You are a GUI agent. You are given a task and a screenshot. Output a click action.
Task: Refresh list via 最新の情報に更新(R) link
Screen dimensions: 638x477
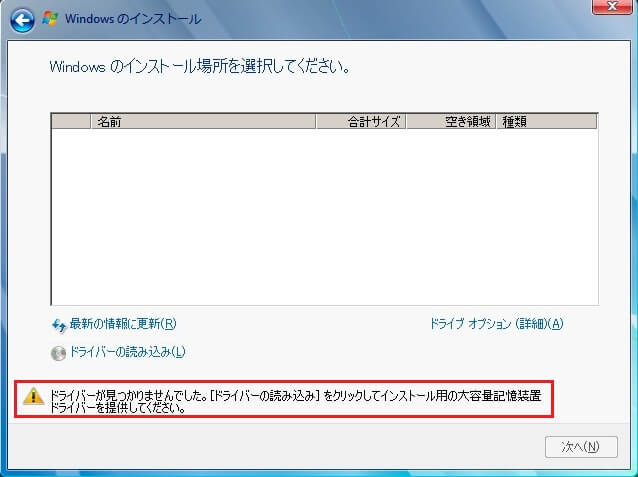pos(123,324)
